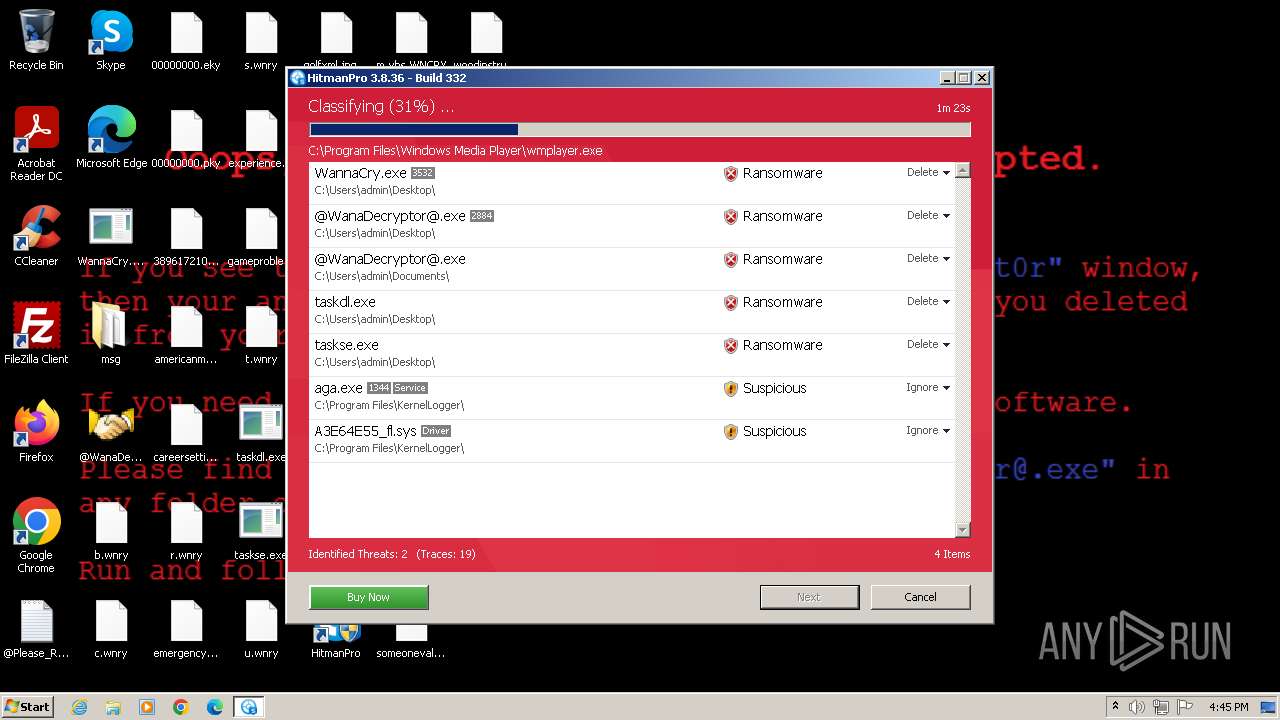Open the Start menu

tap(28, 706)
